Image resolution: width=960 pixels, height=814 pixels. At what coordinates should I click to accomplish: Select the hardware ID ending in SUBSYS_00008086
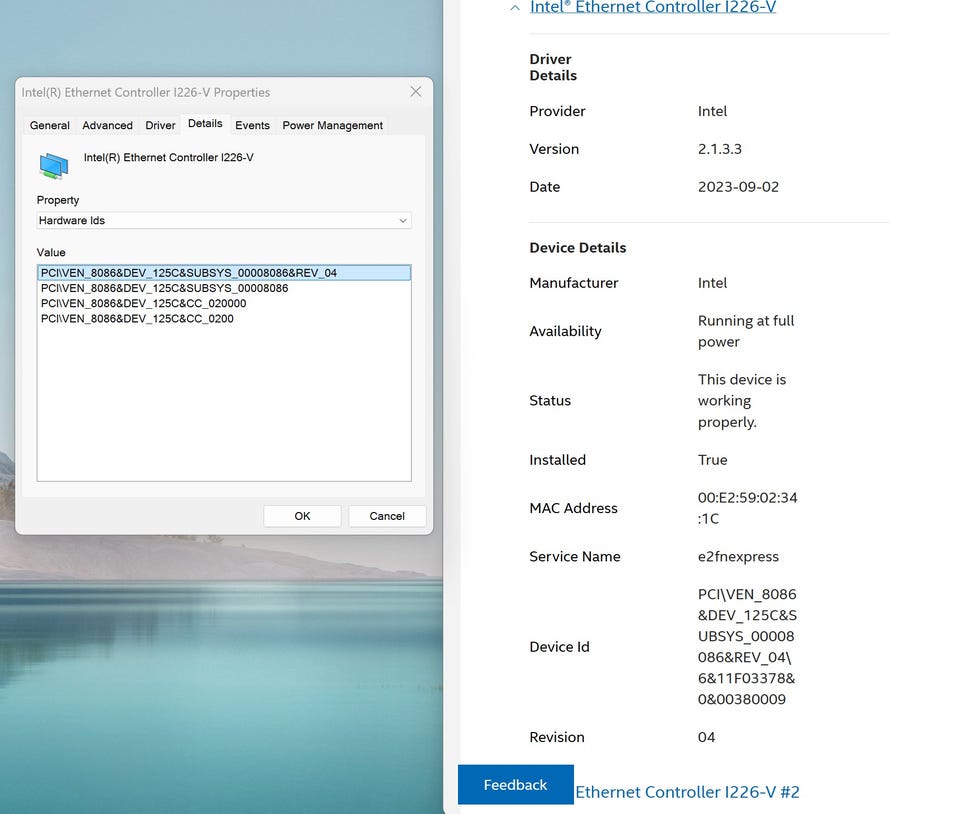(x=164, y=288)
